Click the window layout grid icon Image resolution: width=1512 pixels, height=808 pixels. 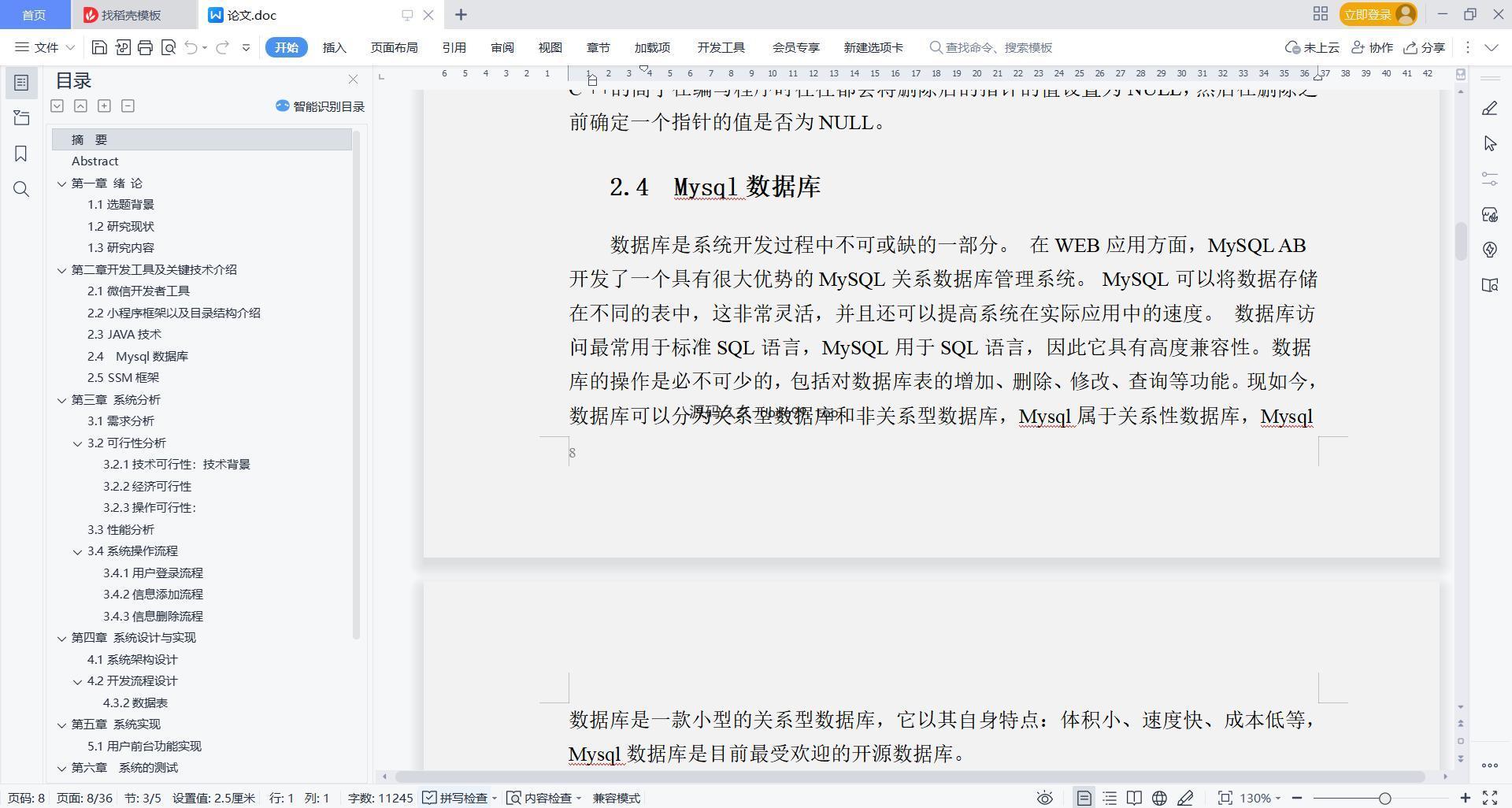[x=1320, y=14]
